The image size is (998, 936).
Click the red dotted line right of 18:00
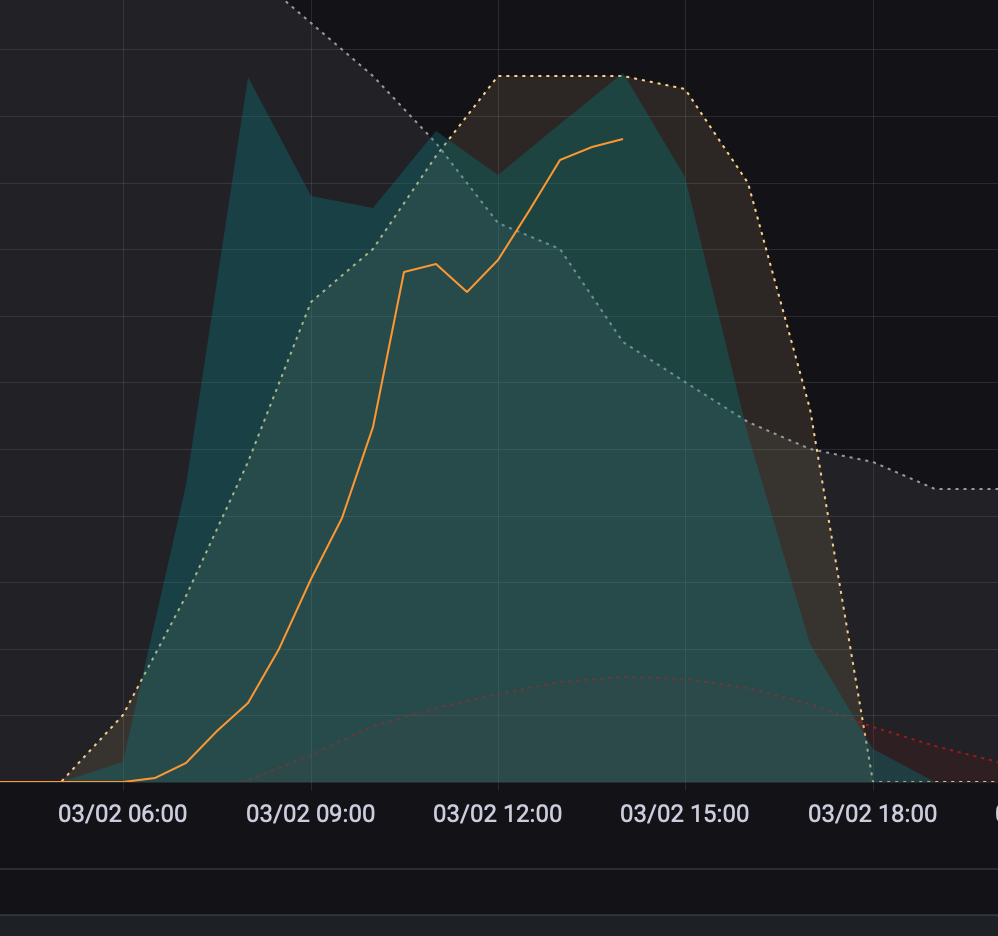coord(930,743)
